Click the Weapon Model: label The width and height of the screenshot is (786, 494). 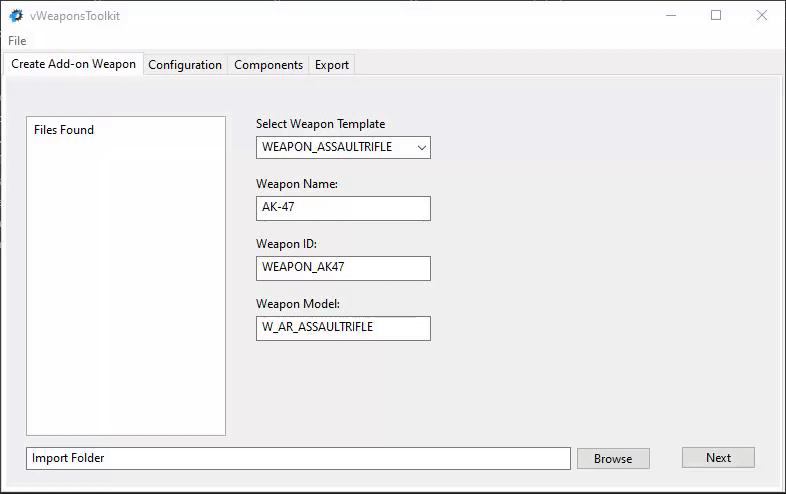[298, 304]
